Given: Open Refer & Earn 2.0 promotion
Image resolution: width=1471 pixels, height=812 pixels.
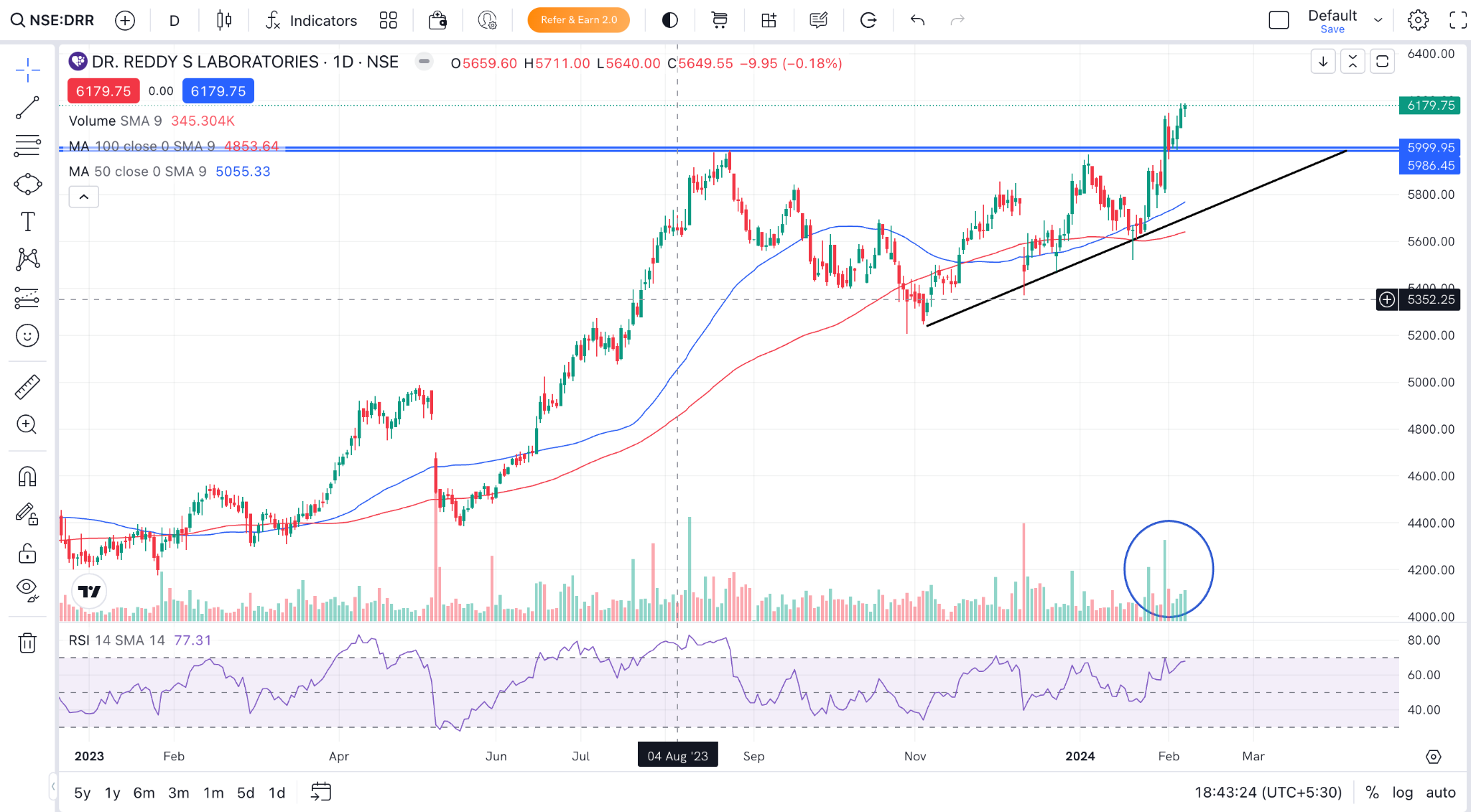Looking at the screenshot, I should coord(579,20).
